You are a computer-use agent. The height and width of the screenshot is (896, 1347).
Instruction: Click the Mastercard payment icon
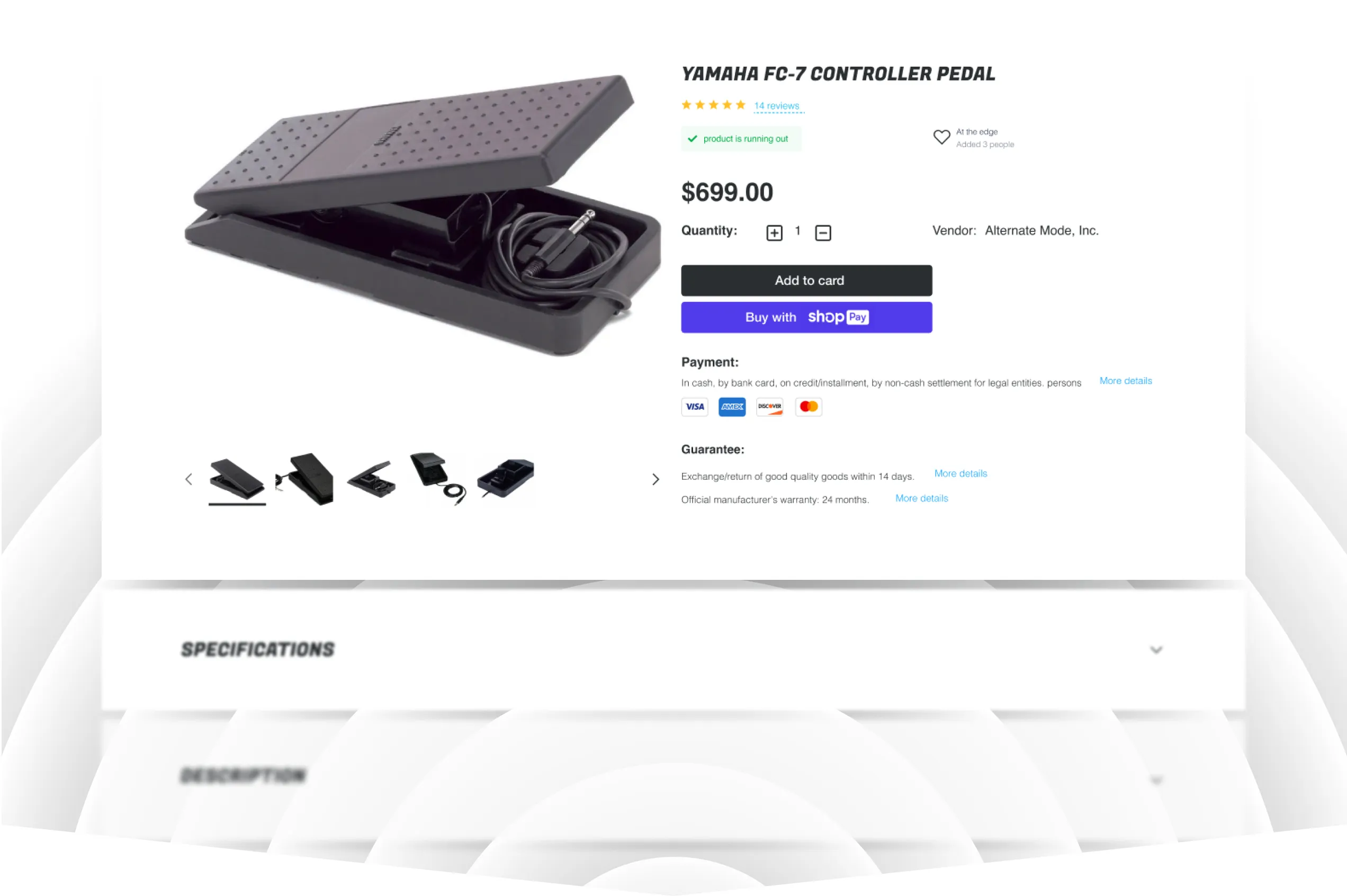tap(809, 407)
